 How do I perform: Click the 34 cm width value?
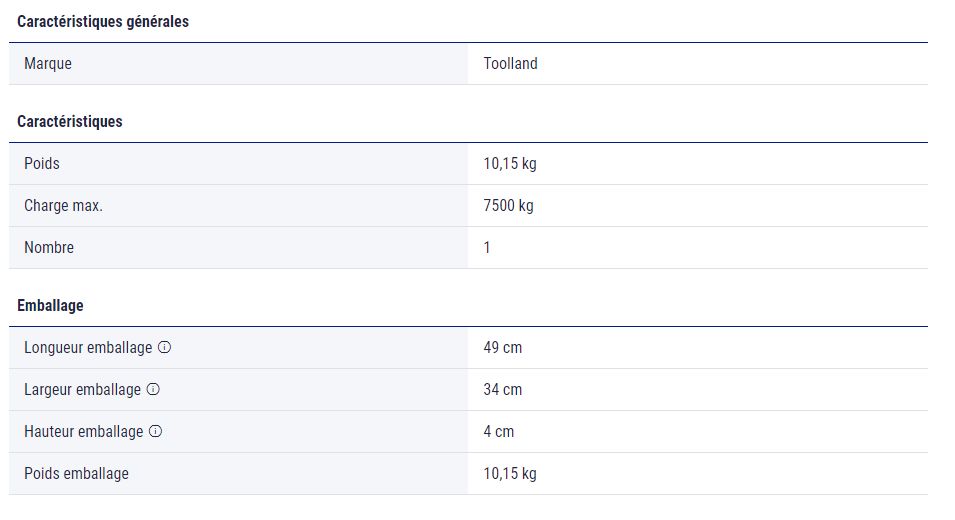pyautogui.click(x=502, y=390)
